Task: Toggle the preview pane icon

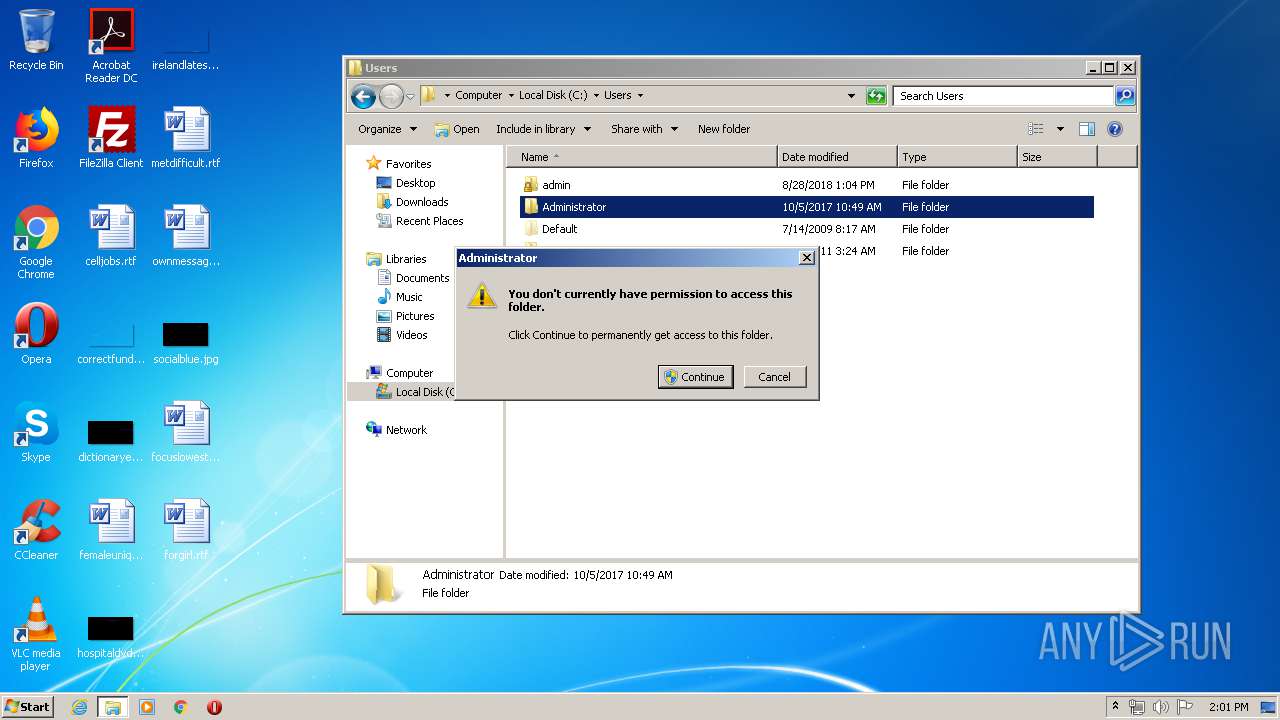Action: (1087, 129)
